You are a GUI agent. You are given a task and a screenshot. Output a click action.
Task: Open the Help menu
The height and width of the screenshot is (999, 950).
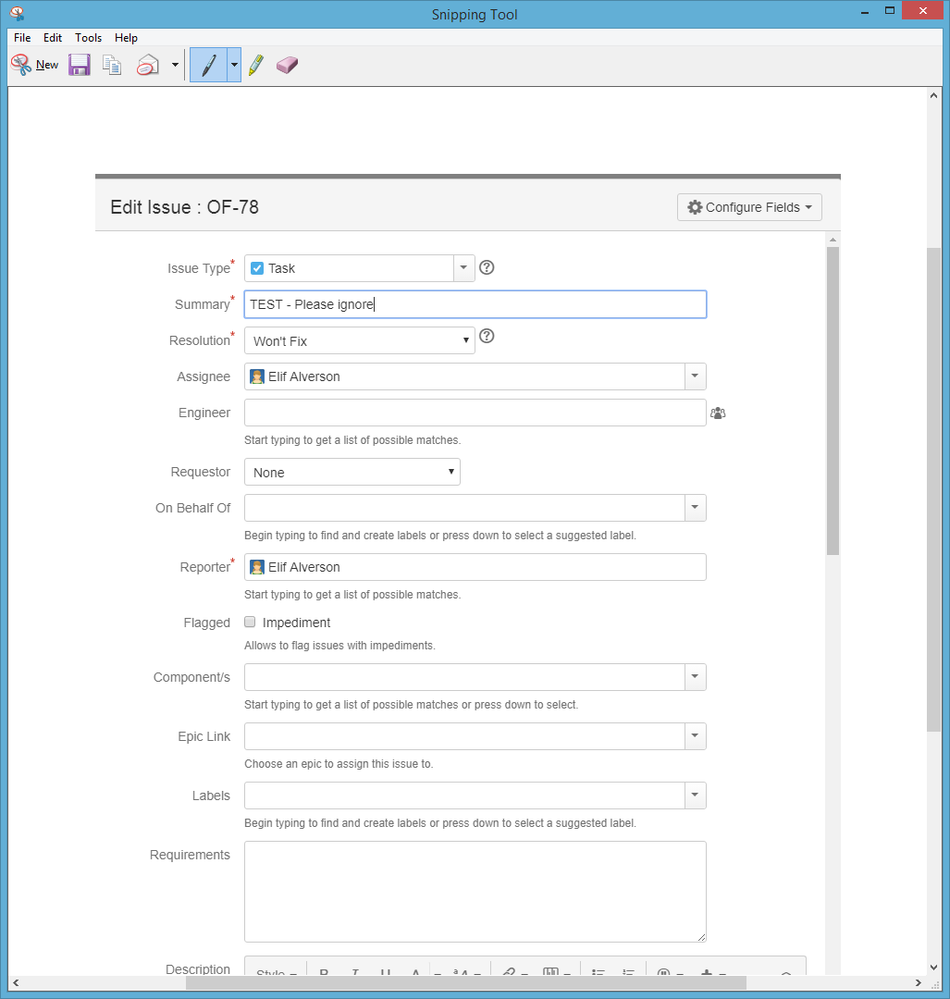(126, 38)
